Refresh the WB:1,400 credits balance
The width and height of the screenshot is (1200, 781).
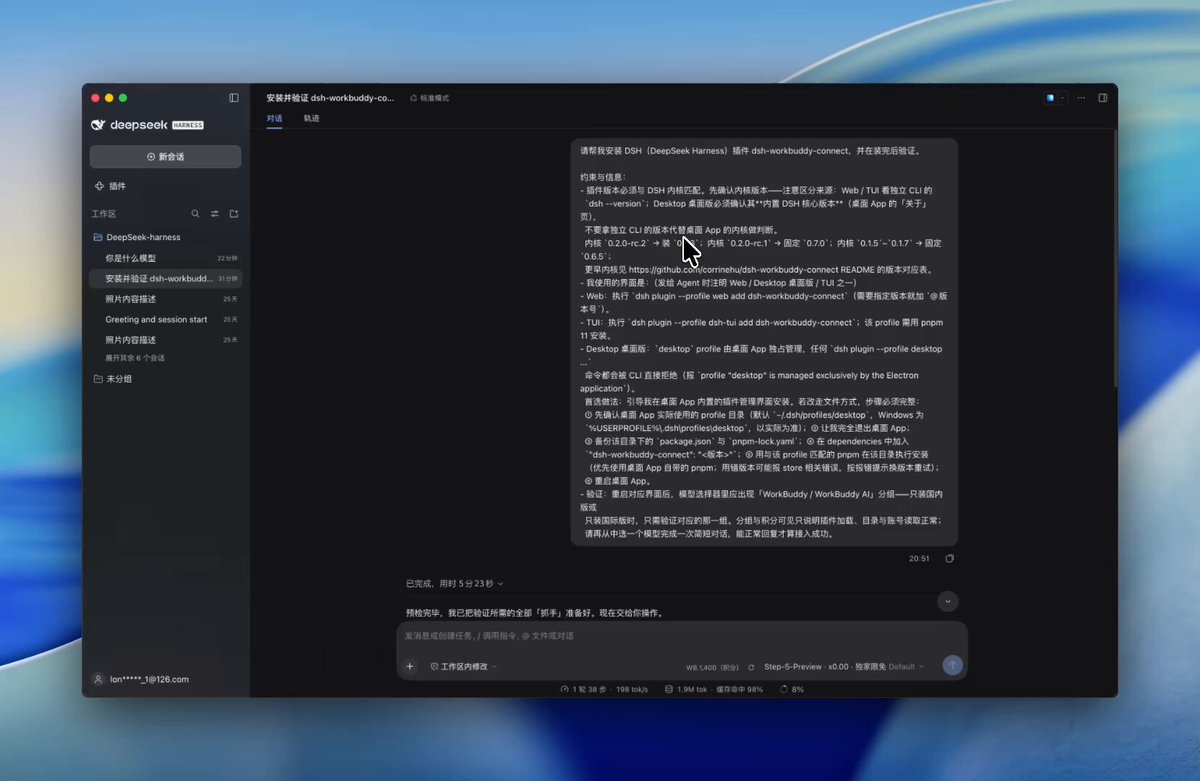[x=751, y=667]
